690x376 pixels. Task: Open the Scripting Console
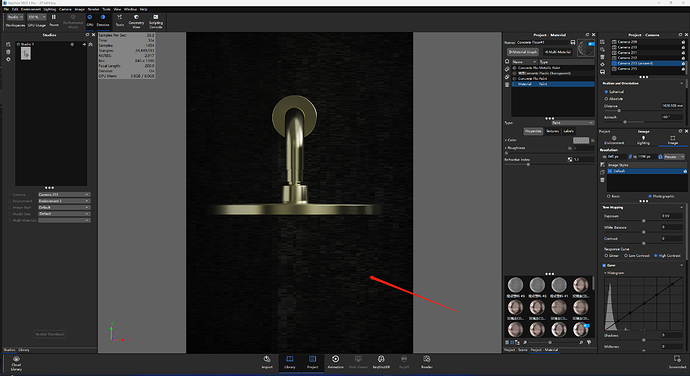point(156,21)
